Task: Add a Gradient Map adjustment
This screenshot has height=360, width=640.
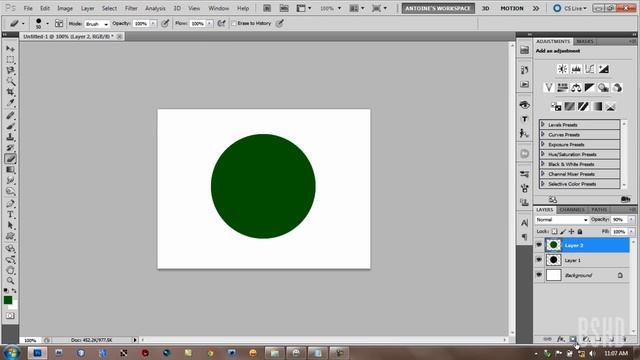Action: (x=597, y=107)
